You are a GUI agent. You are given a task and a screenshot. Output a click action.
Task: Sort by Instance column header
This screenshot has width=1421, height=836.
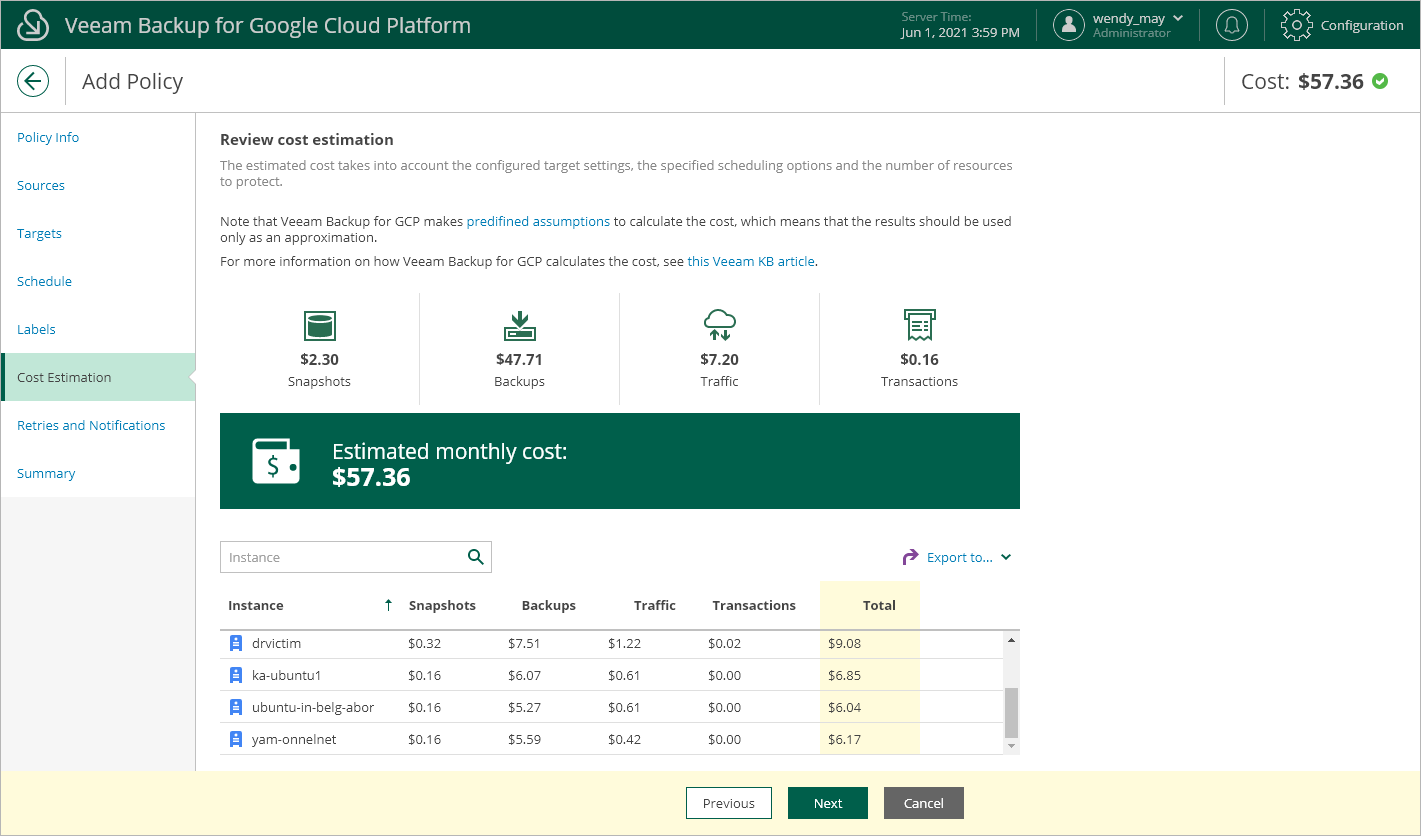(x=255, y=605)
